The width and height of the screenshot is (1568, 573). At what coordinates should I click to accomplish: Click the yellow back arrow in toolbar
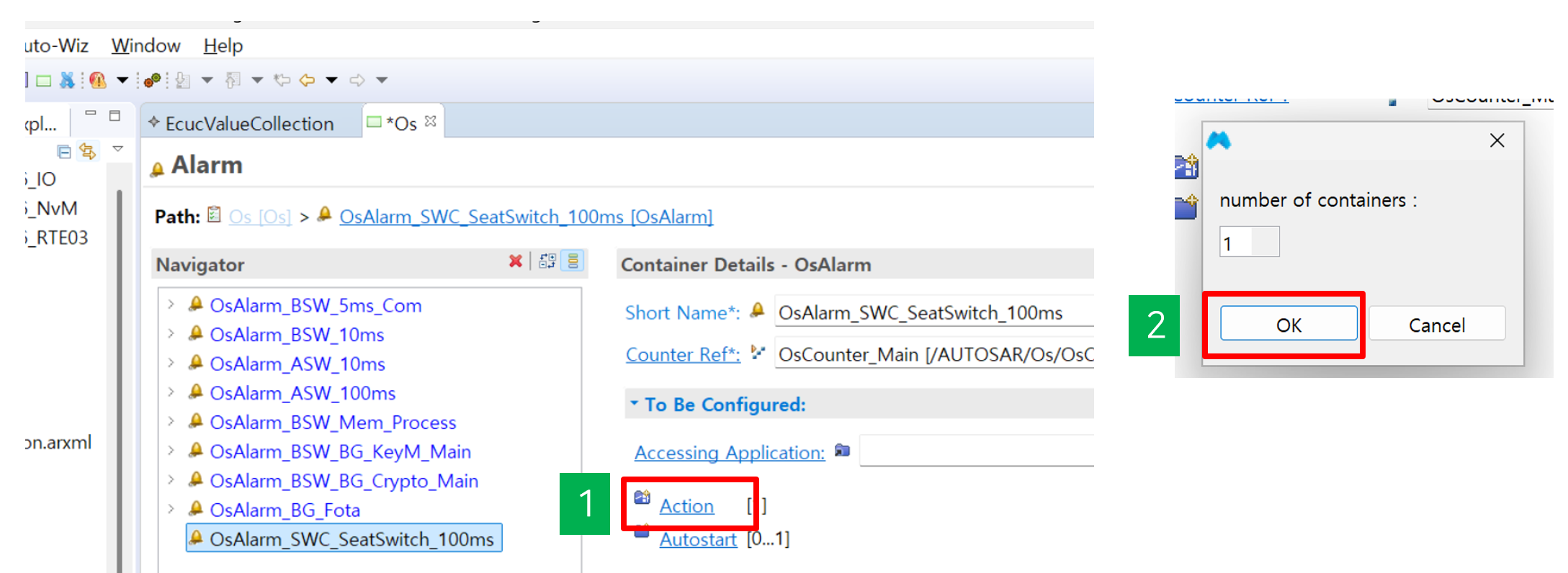coord(308,80)
